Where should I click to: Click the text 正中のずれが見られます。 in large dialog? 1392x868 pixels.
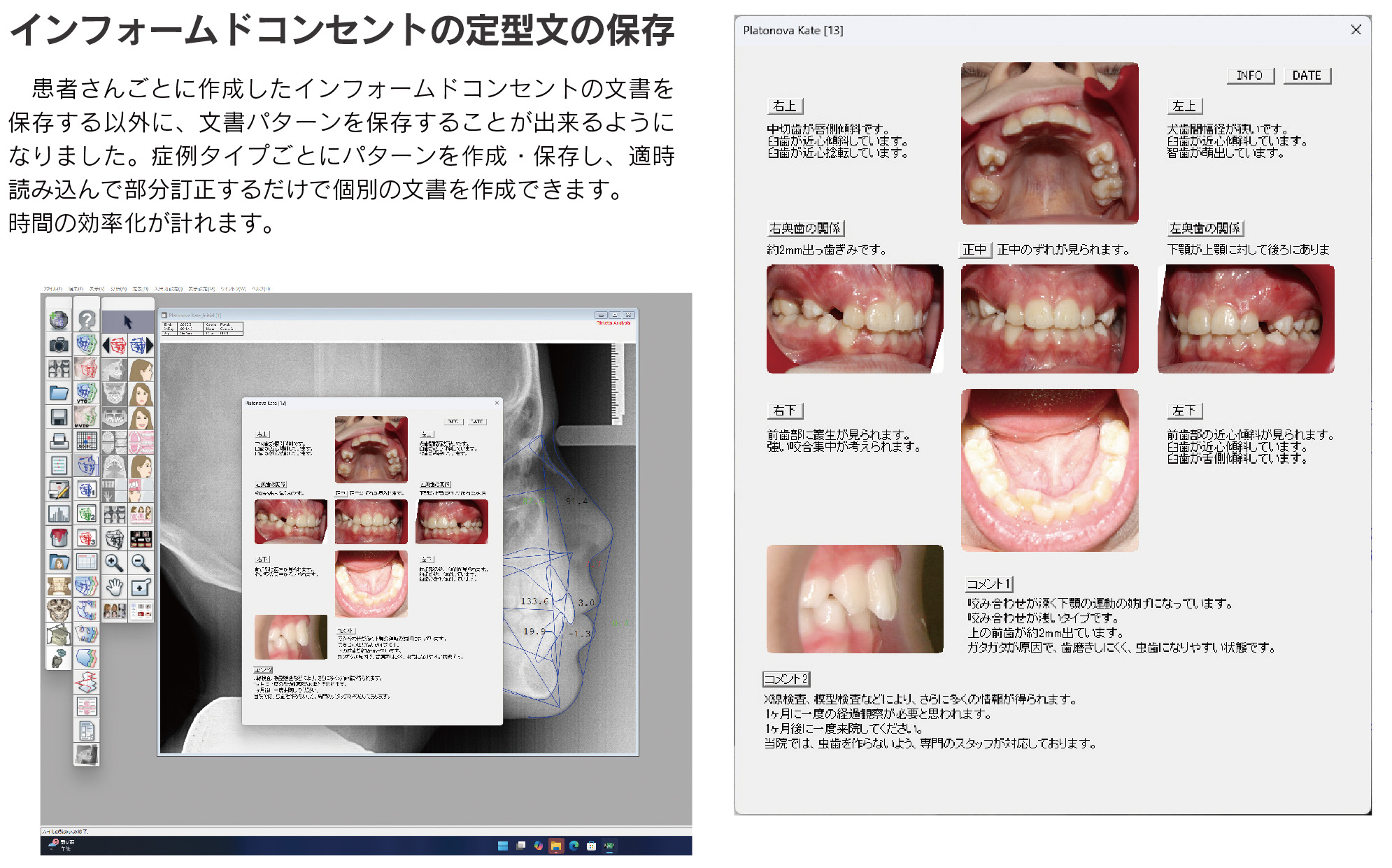pyautogui.click(x=1063, y=250)
